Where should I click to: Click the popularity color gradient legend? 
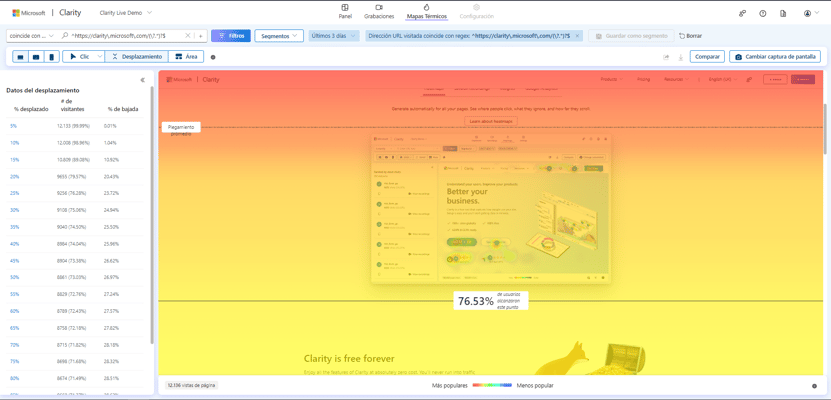point(492,386)
